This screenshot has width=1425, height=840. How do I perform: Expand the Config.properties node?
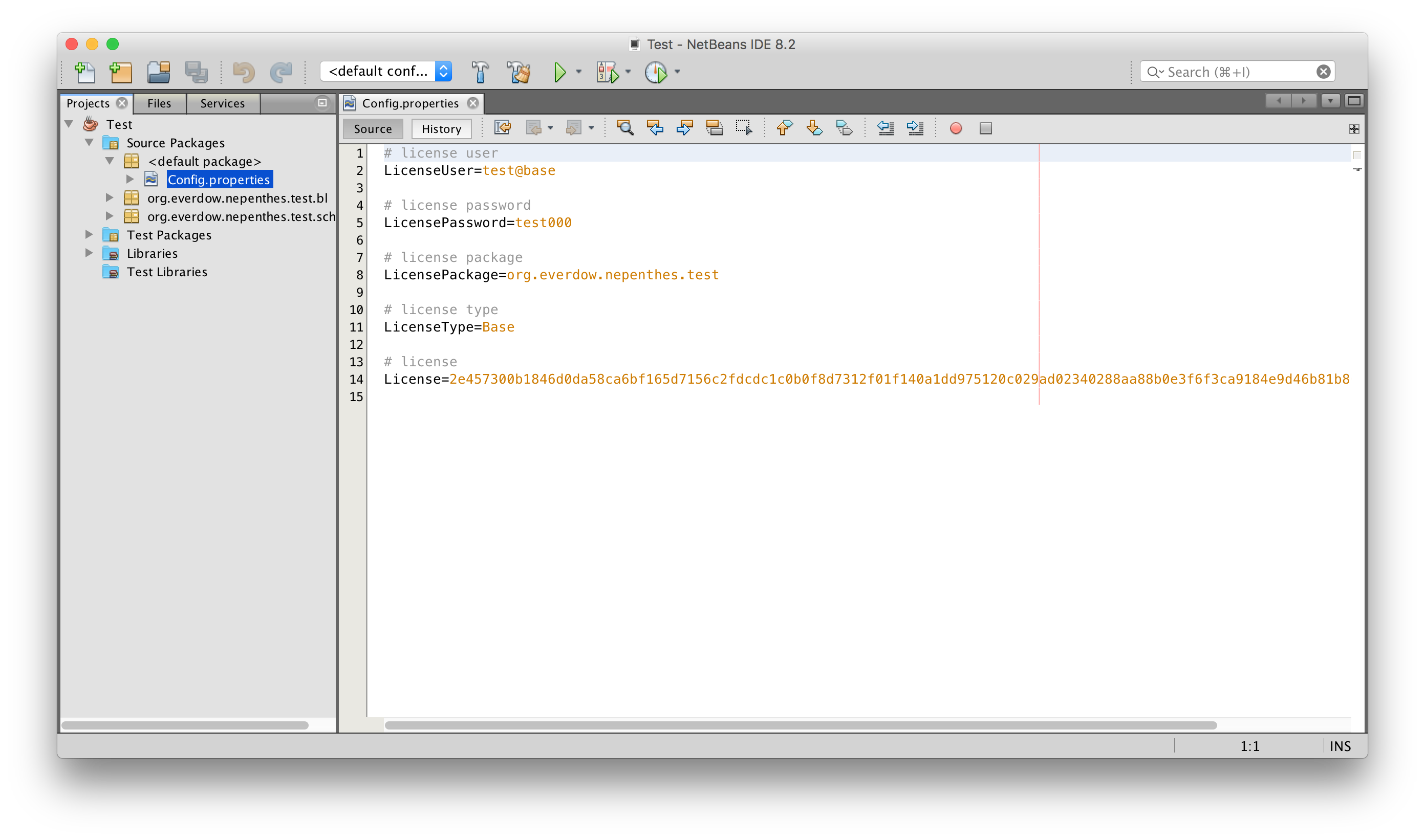130,179
